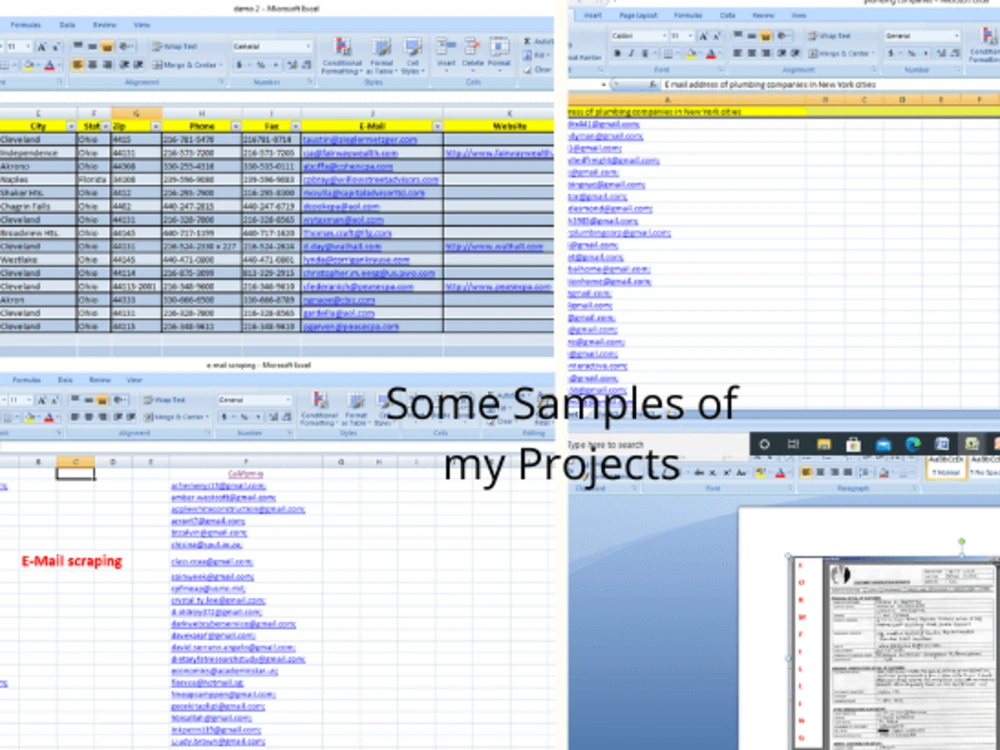Toggle Underline in plumbing companies ribbon
The image size is (1000, 750).
[645, 54]
